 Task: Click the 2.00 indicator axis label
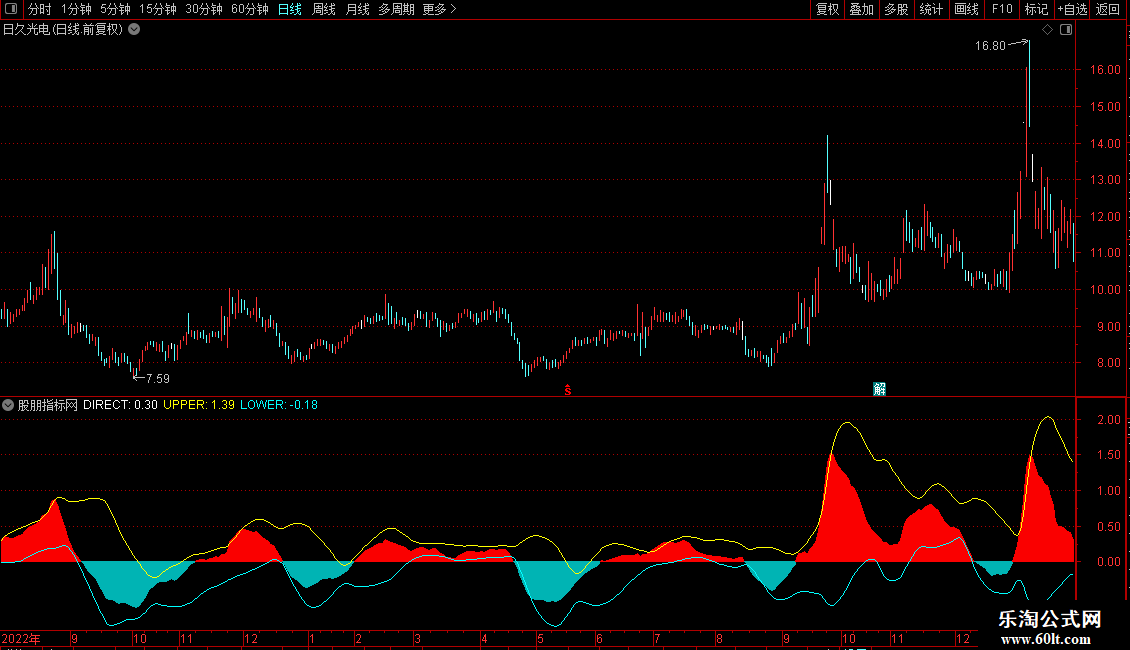point(1109,419)
